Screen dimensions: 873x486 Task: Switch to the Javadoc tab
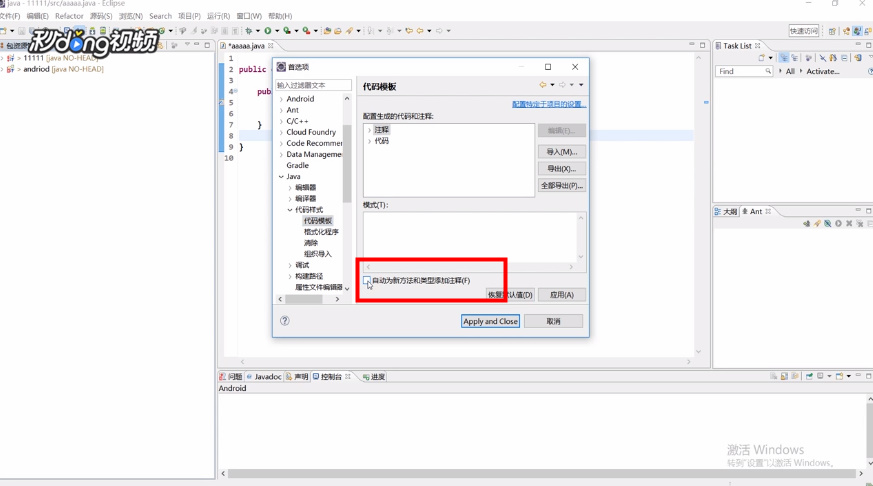tap(264, 377)
